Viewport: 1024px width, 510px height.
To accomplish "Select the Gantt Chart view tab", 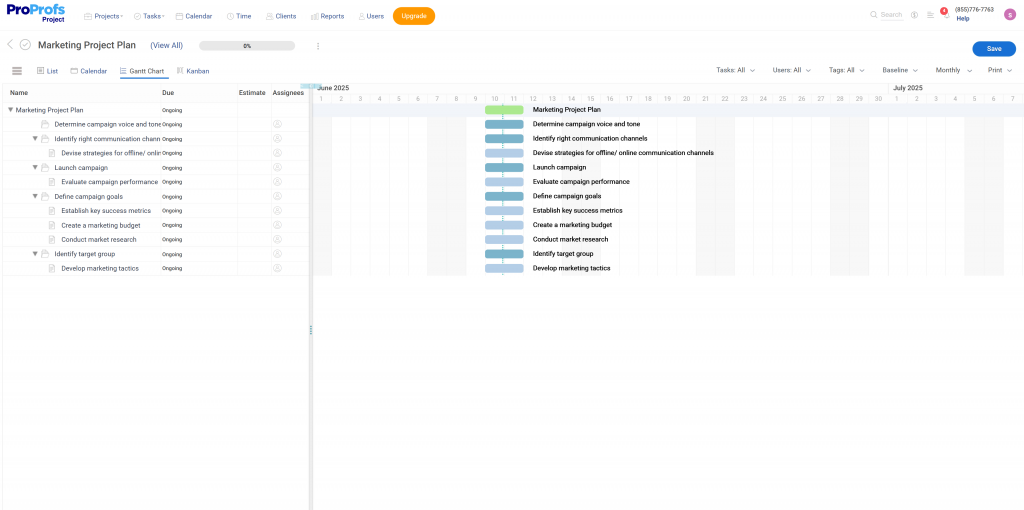I will click(x=142, y=71).
